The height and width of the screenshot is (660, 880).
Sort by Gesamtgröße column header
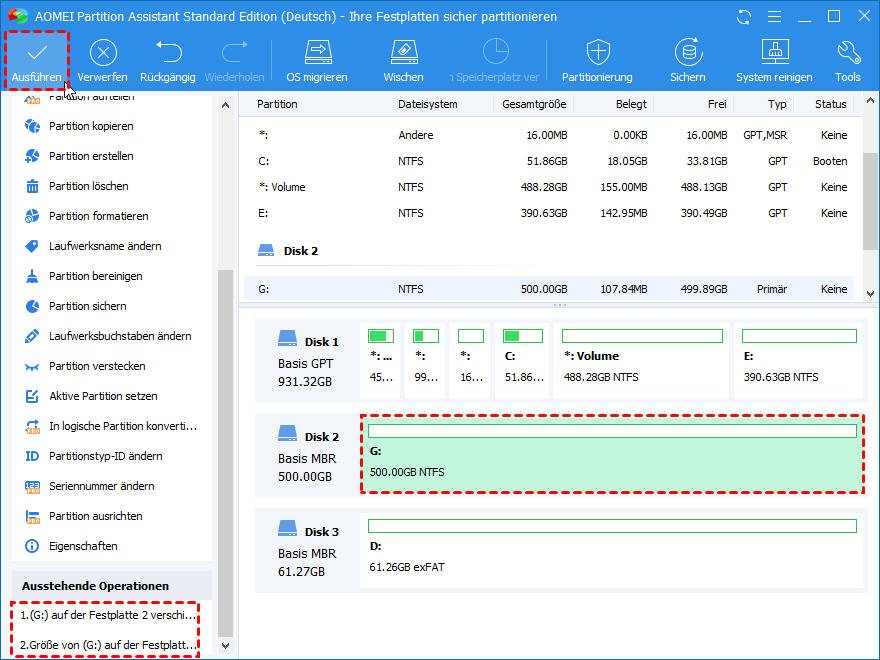534,104
